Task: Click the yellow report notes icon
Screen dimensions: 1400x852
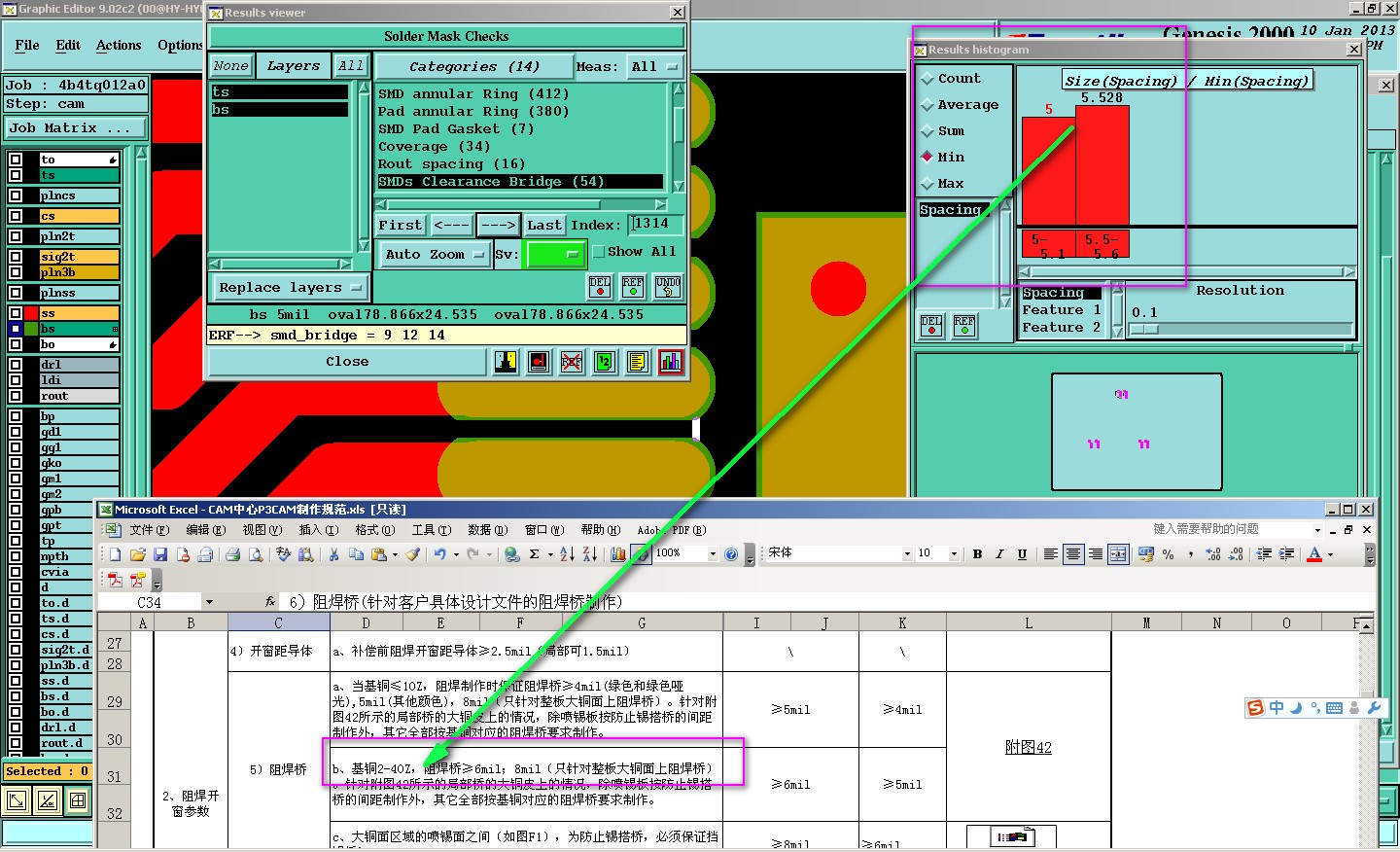Action: click(x=637, y=362)
